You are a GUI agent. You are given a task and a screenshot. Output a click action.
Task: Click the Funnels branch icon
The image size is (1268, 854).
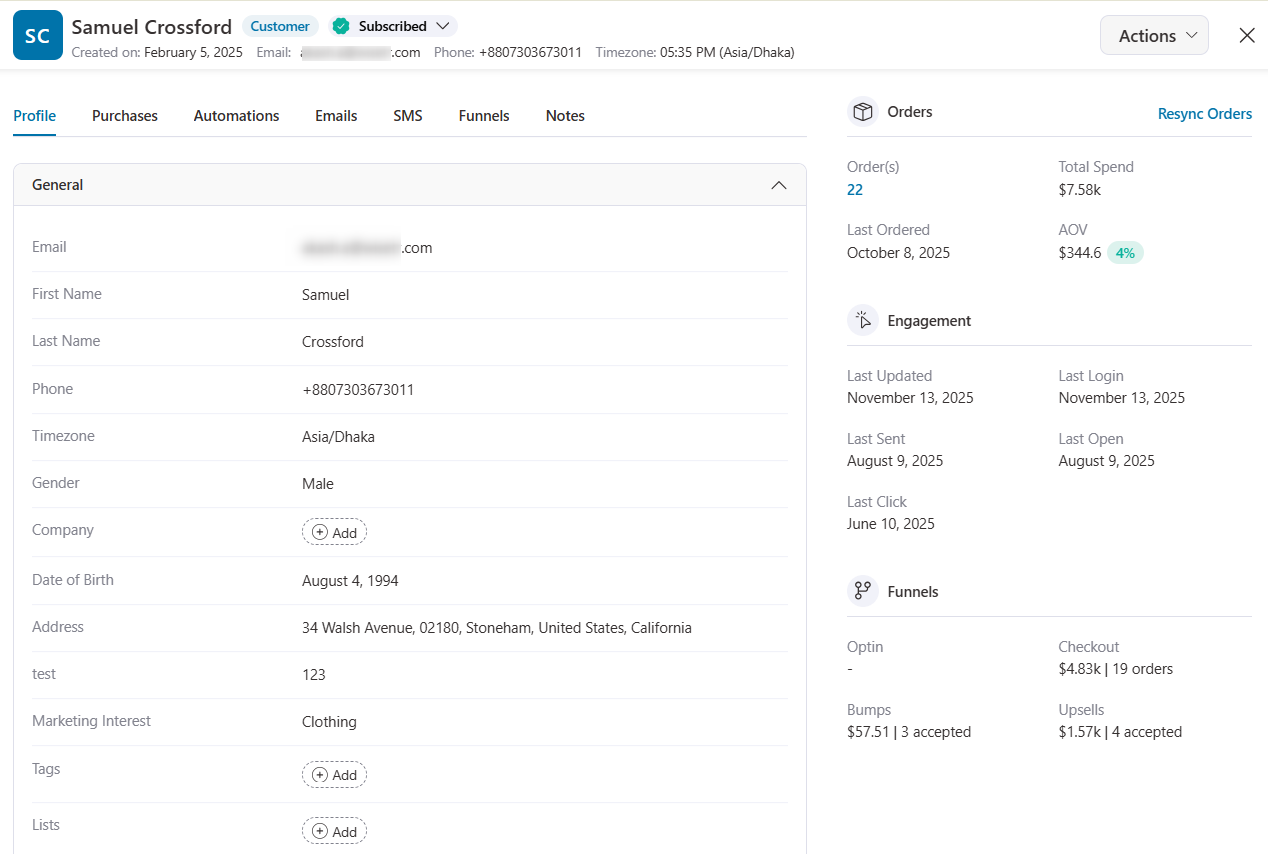click(x=862, y=590)
